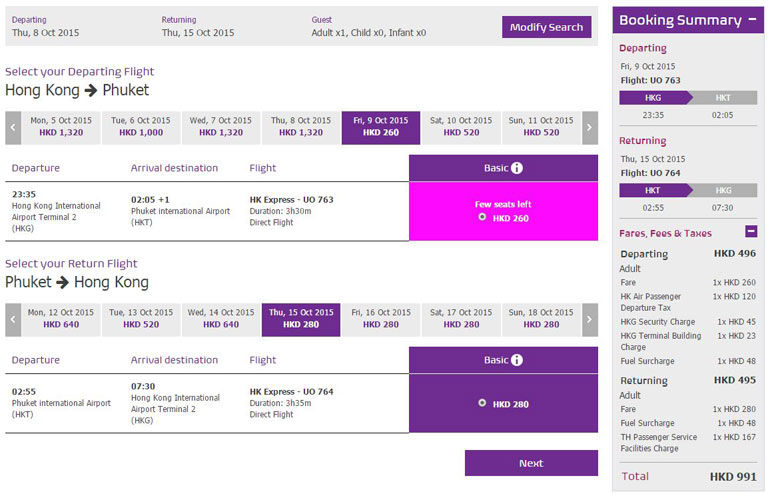
Task: Pick Tue, 13 Oct 2015 return date
Action: (x=141, y=318)
